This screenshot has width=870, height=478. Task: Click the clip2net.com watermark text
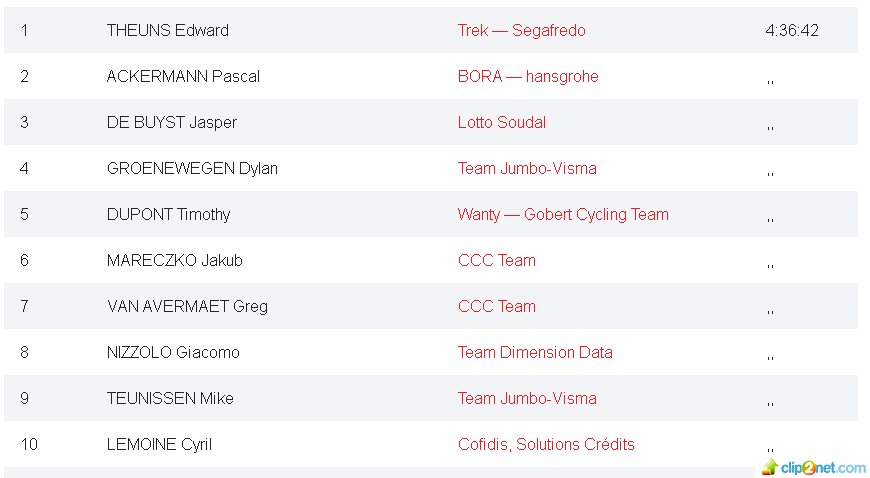coord(823,468)
